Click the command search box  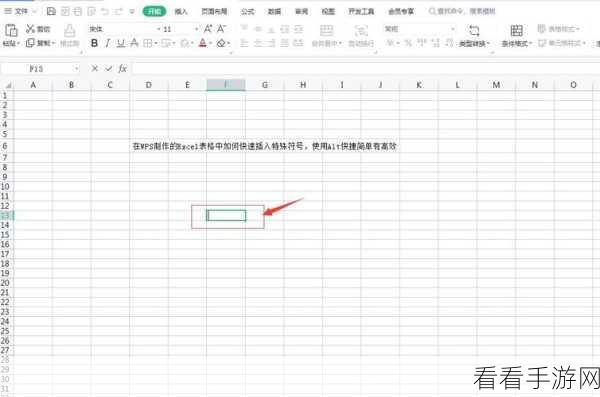[462, 11]
